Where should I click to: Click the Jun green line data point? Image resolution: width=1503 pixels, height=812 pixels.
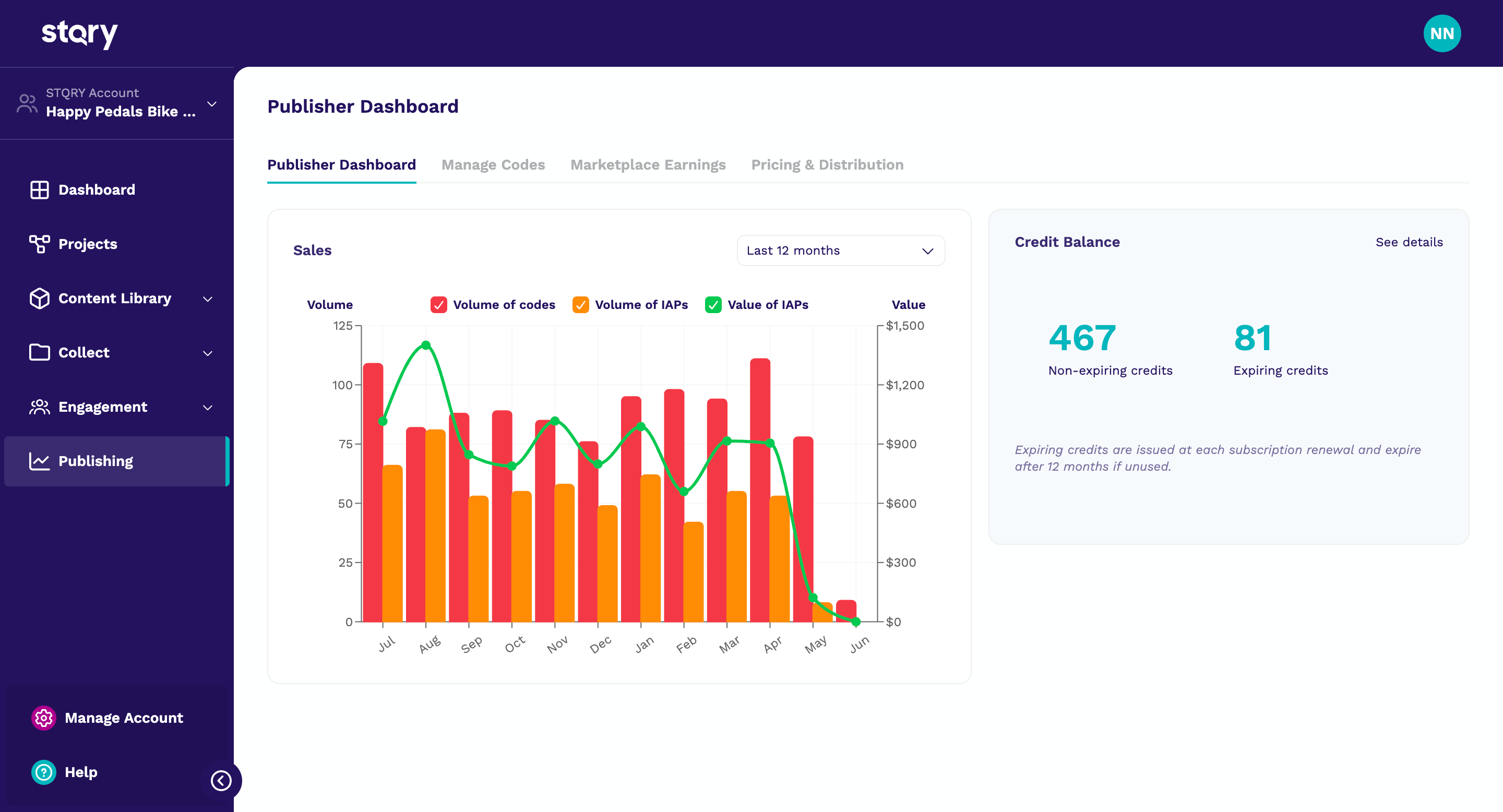coord(855,622)
